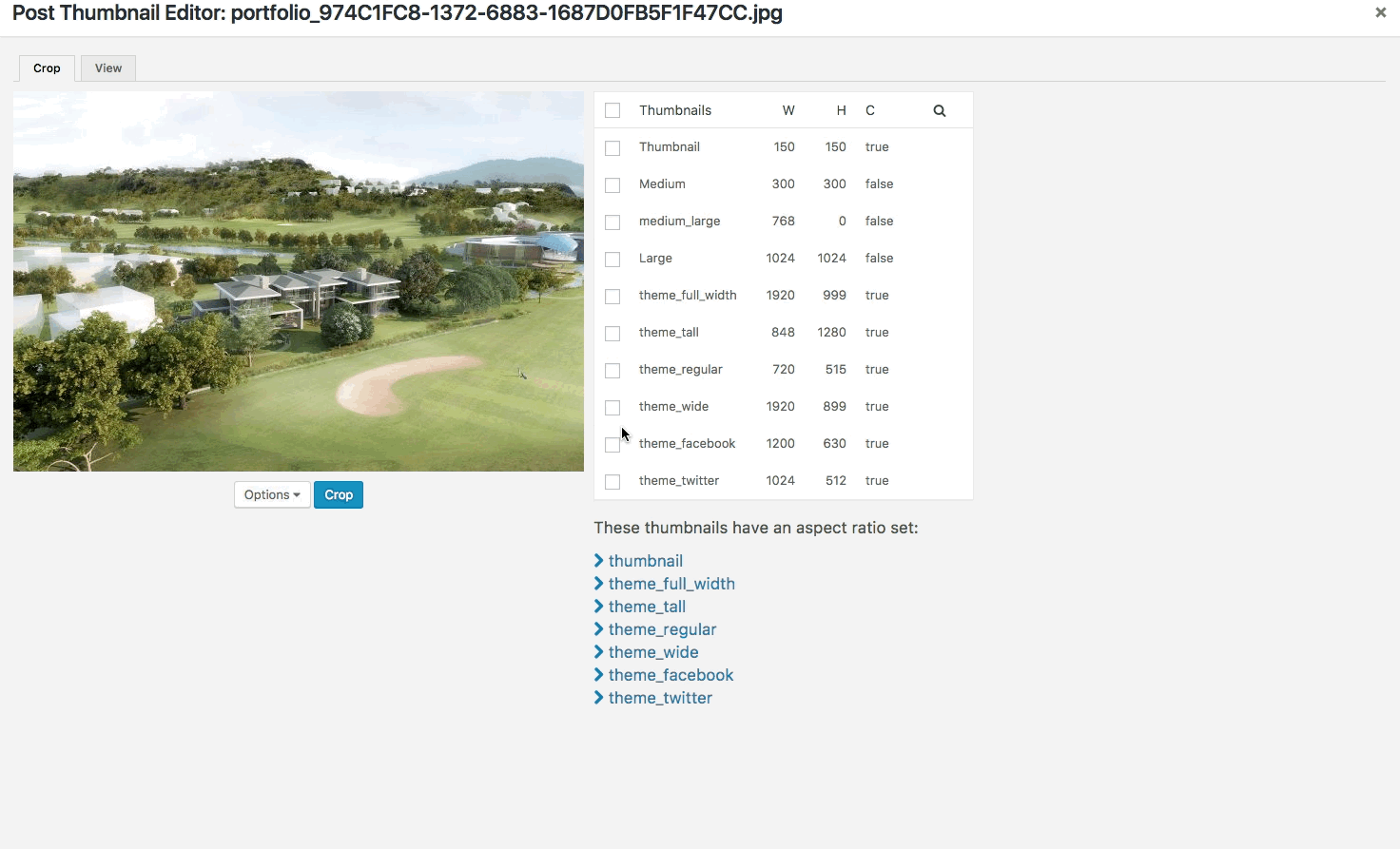
Task: Toggle the theme_twitter checkbox
Action: tap(612, 482)
